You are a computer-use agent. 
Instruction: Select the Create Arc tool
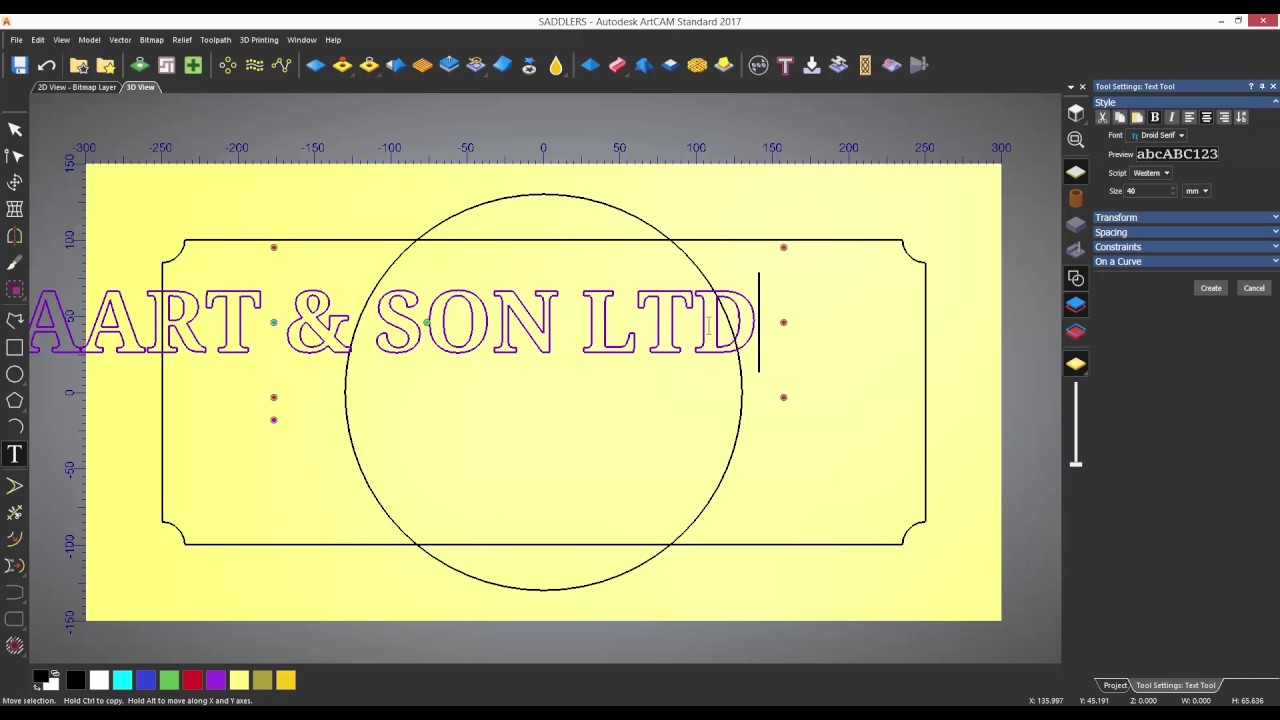[x=15, y=426]
